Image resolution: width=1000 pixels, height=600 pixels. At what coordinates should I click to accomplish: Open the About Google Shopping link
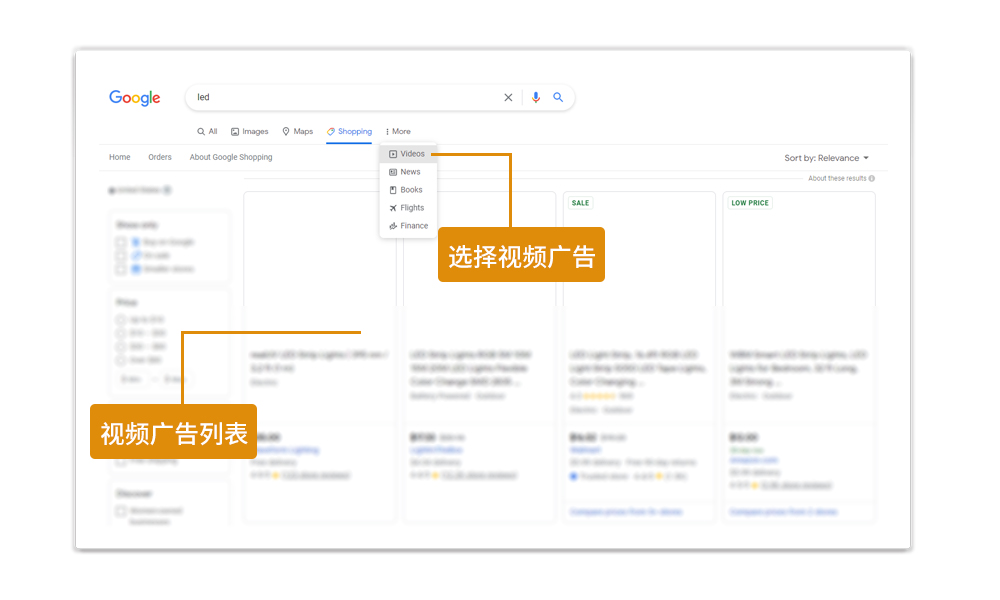tap(231, 157)
